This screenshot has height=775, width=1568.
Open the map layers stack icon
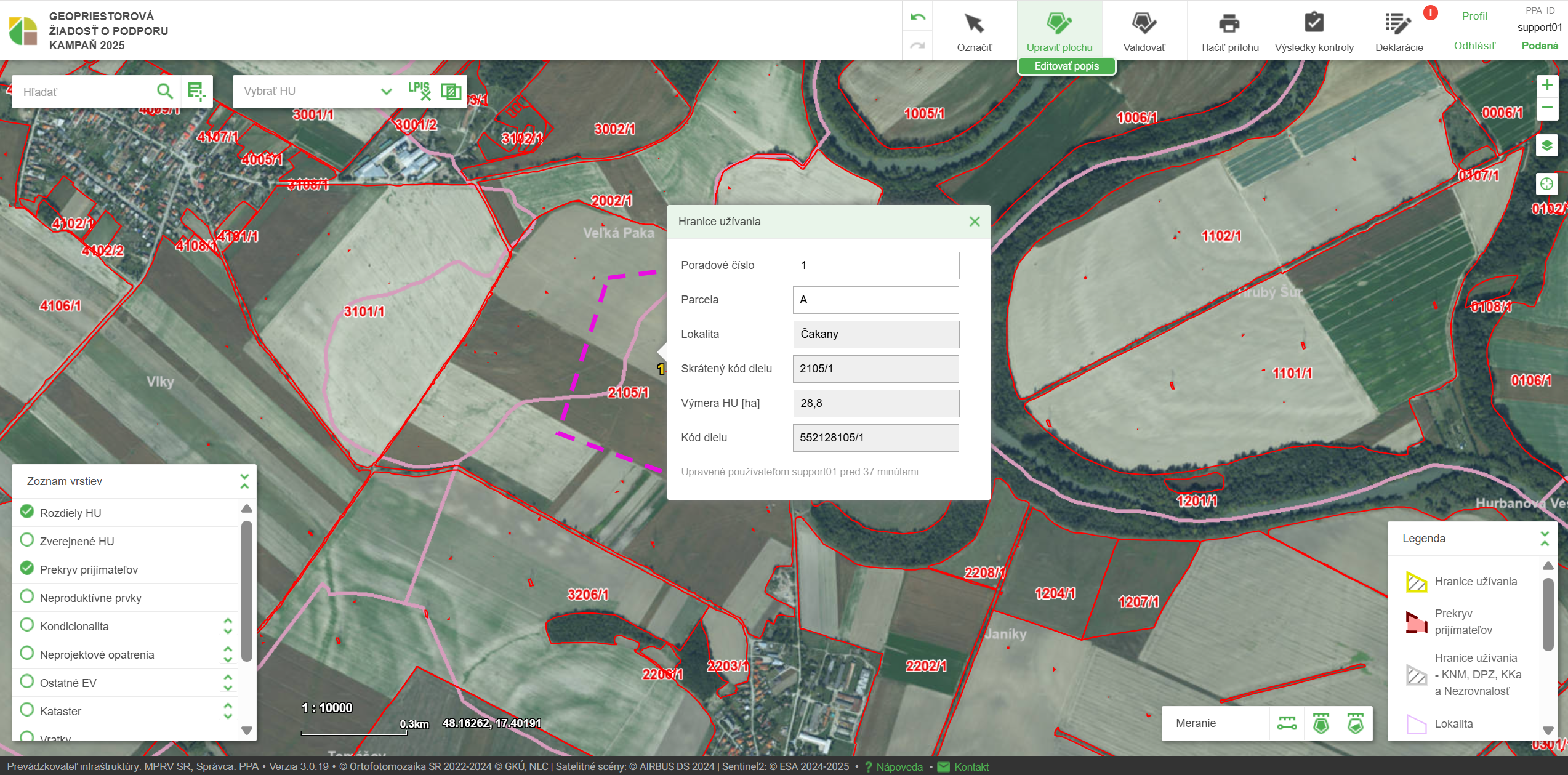point(1547,146)
